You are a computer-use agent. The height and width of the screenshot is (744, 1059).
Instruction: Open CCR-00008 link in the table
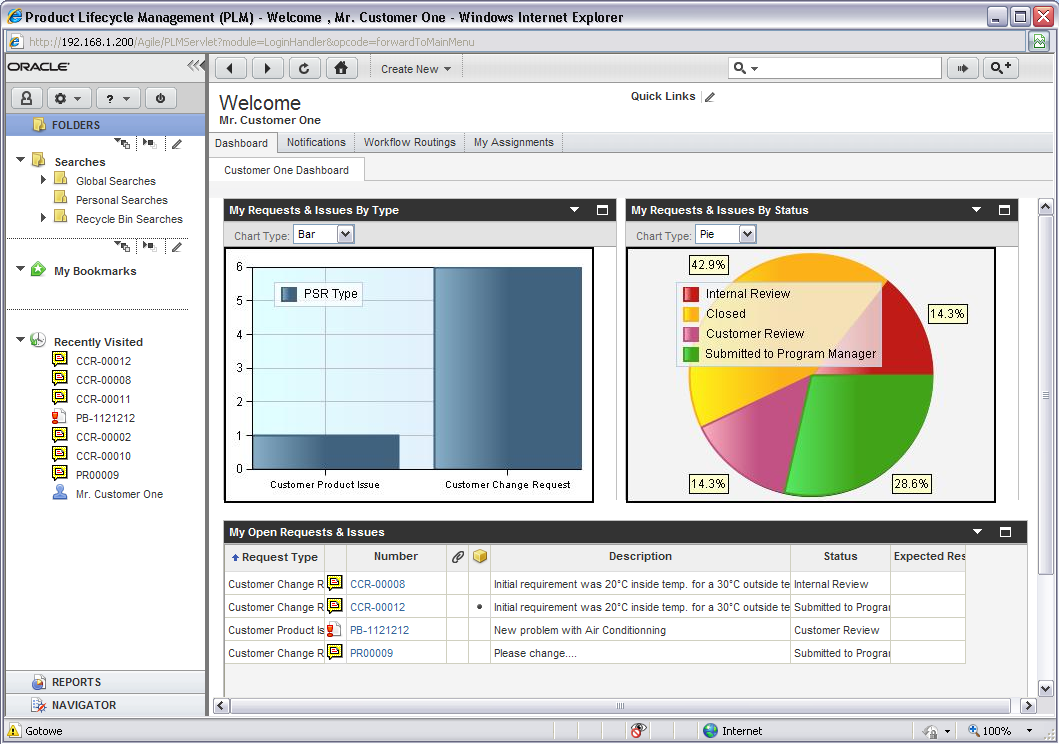pos(378,584)
